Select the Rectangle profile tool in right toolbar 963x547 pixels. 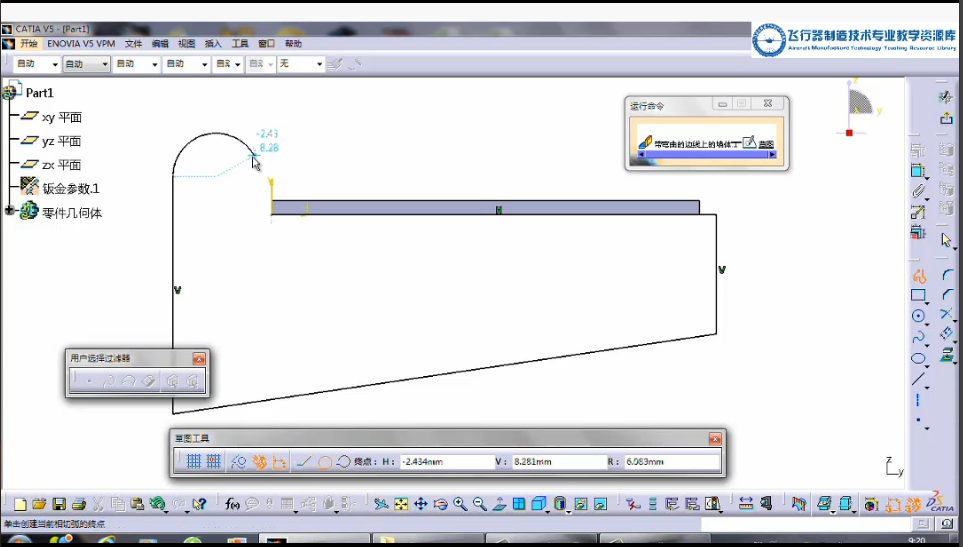918,296
